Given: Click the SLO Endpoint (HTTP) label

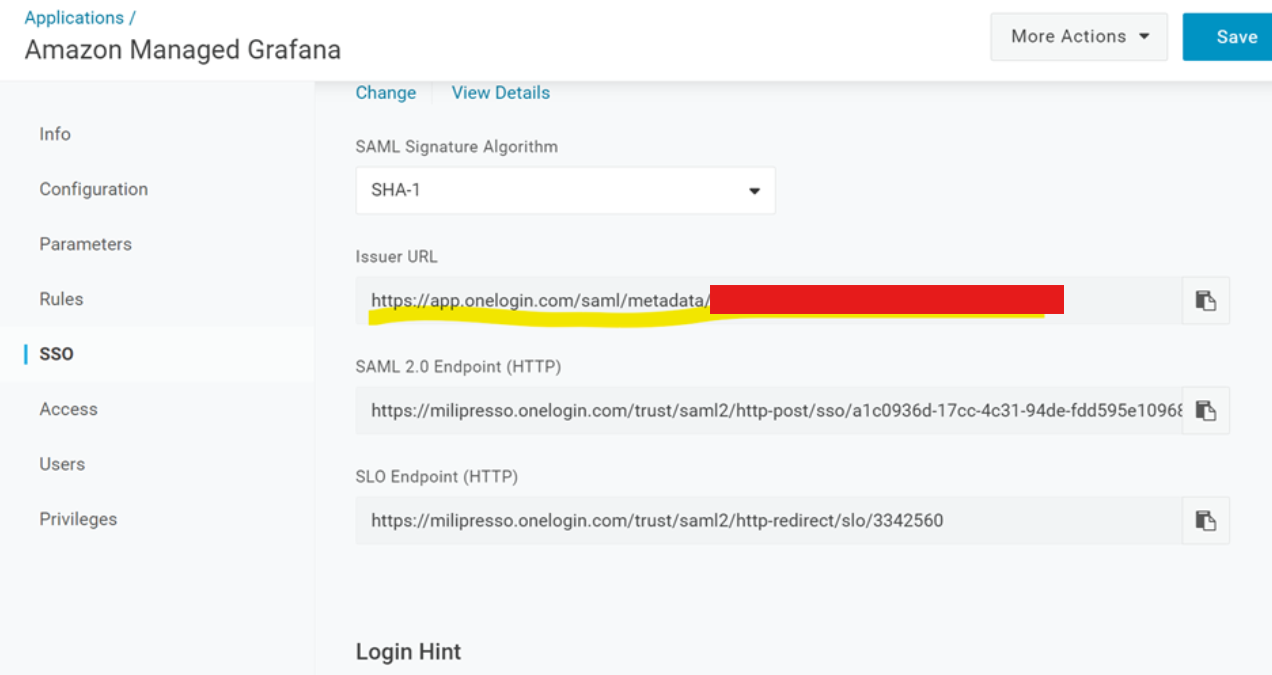Looking at the screenshot, I should click(x=437, y=477).
